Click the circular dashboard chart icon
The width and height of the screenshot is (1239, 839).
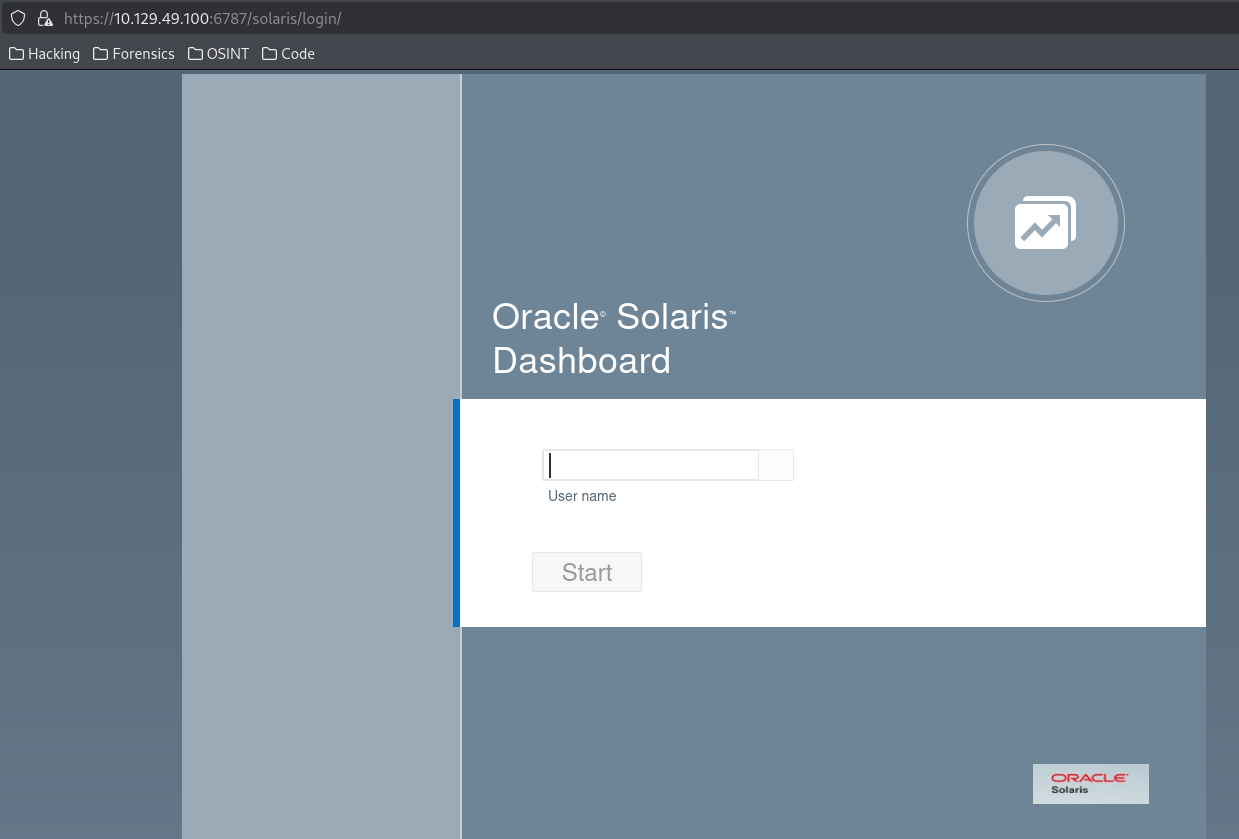[1045, 224]
